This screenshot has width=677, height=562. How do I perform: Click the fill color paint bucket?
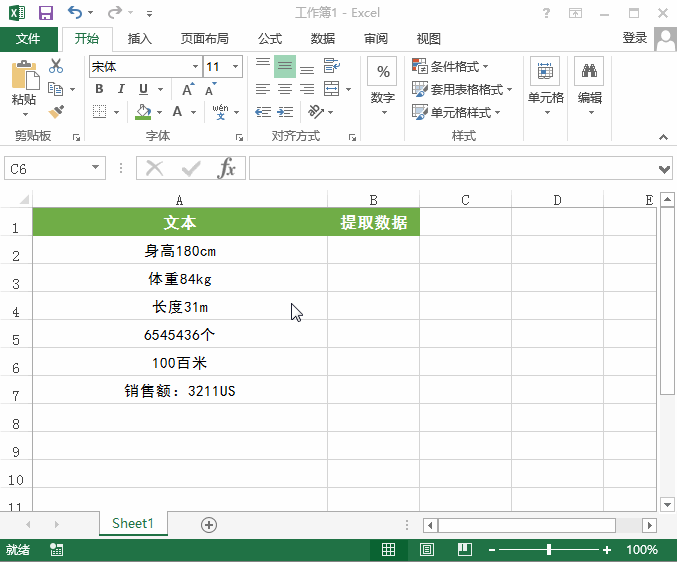tap(144, 112)
